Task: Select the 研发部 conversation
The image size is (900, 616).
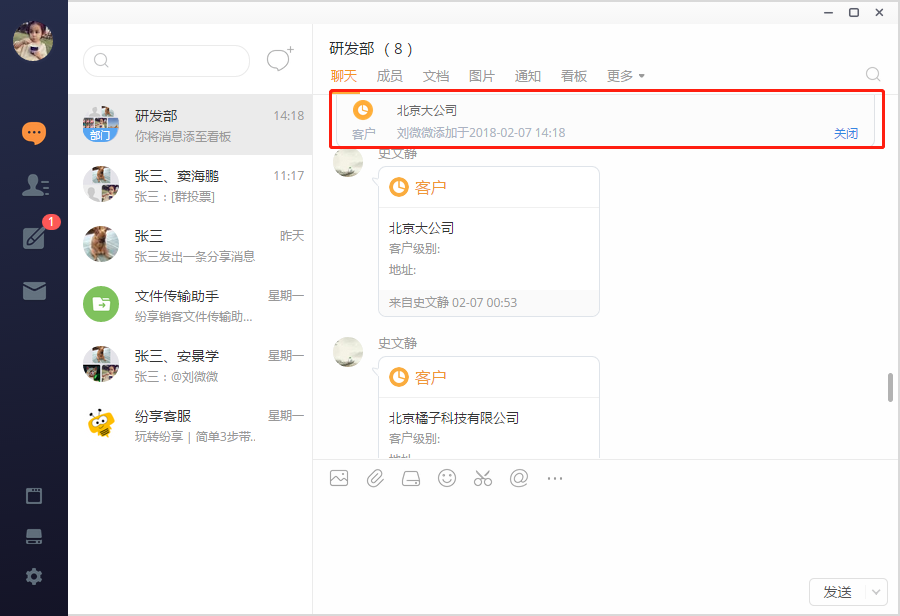Action: point(191,125)
